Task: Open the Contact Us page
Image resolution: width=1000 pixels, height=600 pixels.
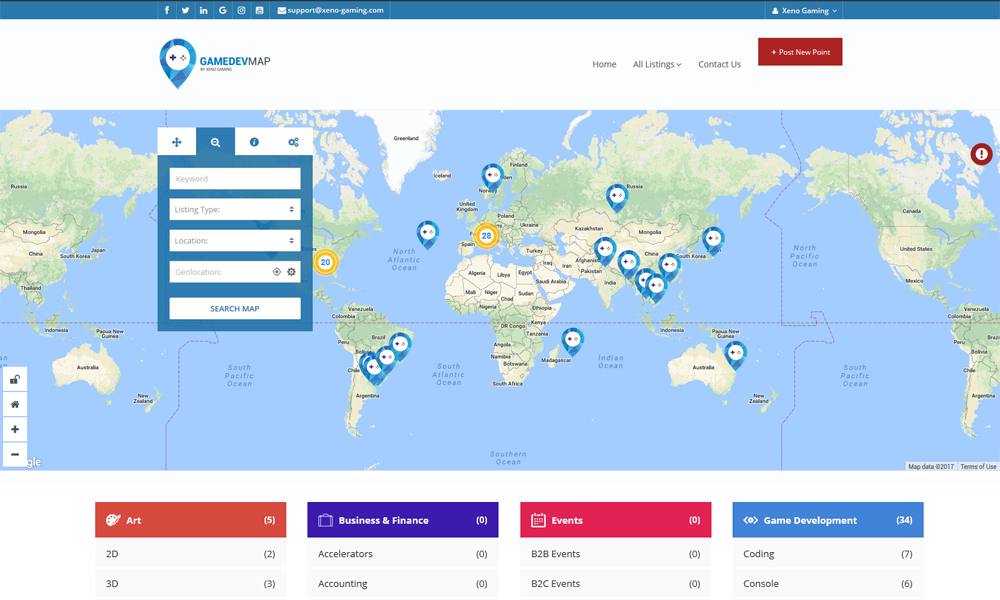Action: (719, 64)
